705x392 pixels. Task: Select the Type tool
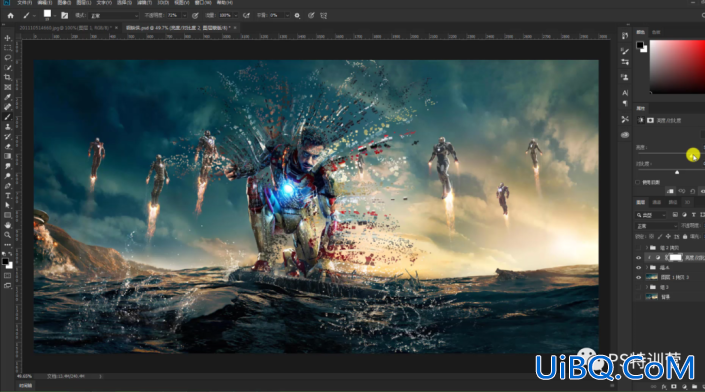8,196
